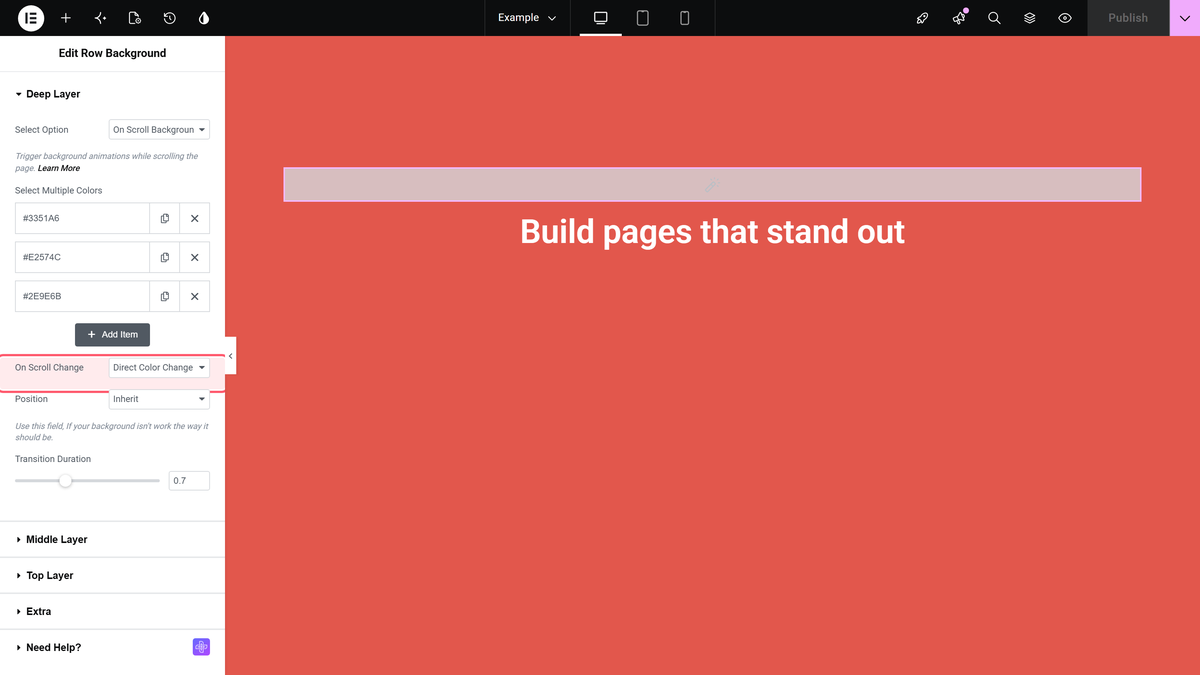1200x675 pixels.
Task: Open the What's New megaphone icon
Action: click(x=959, y=18)
